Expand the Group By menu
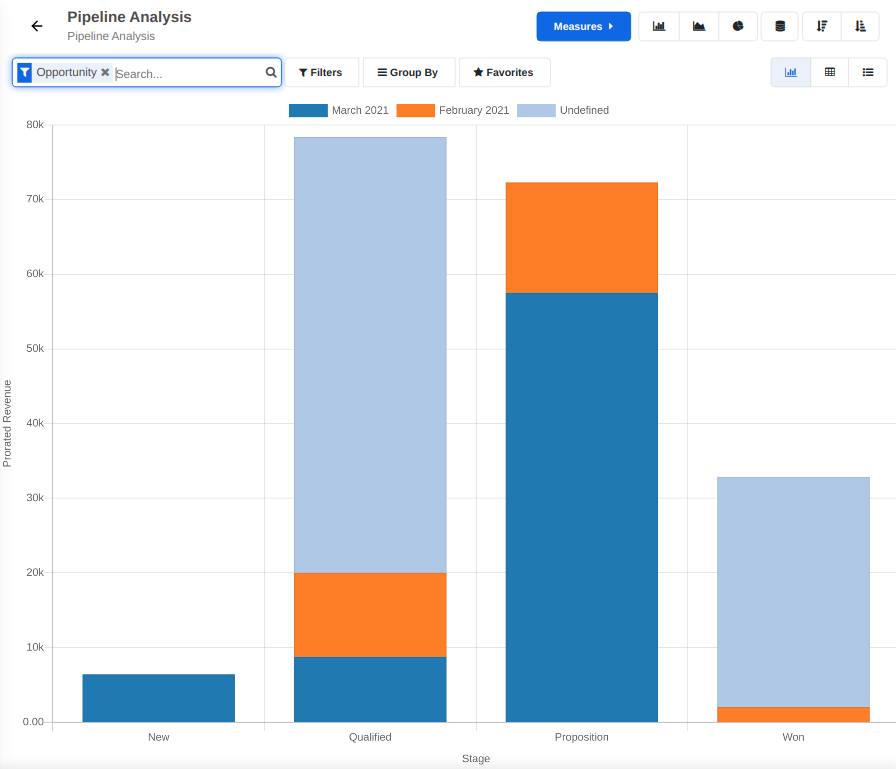 (x=408, y=72)
